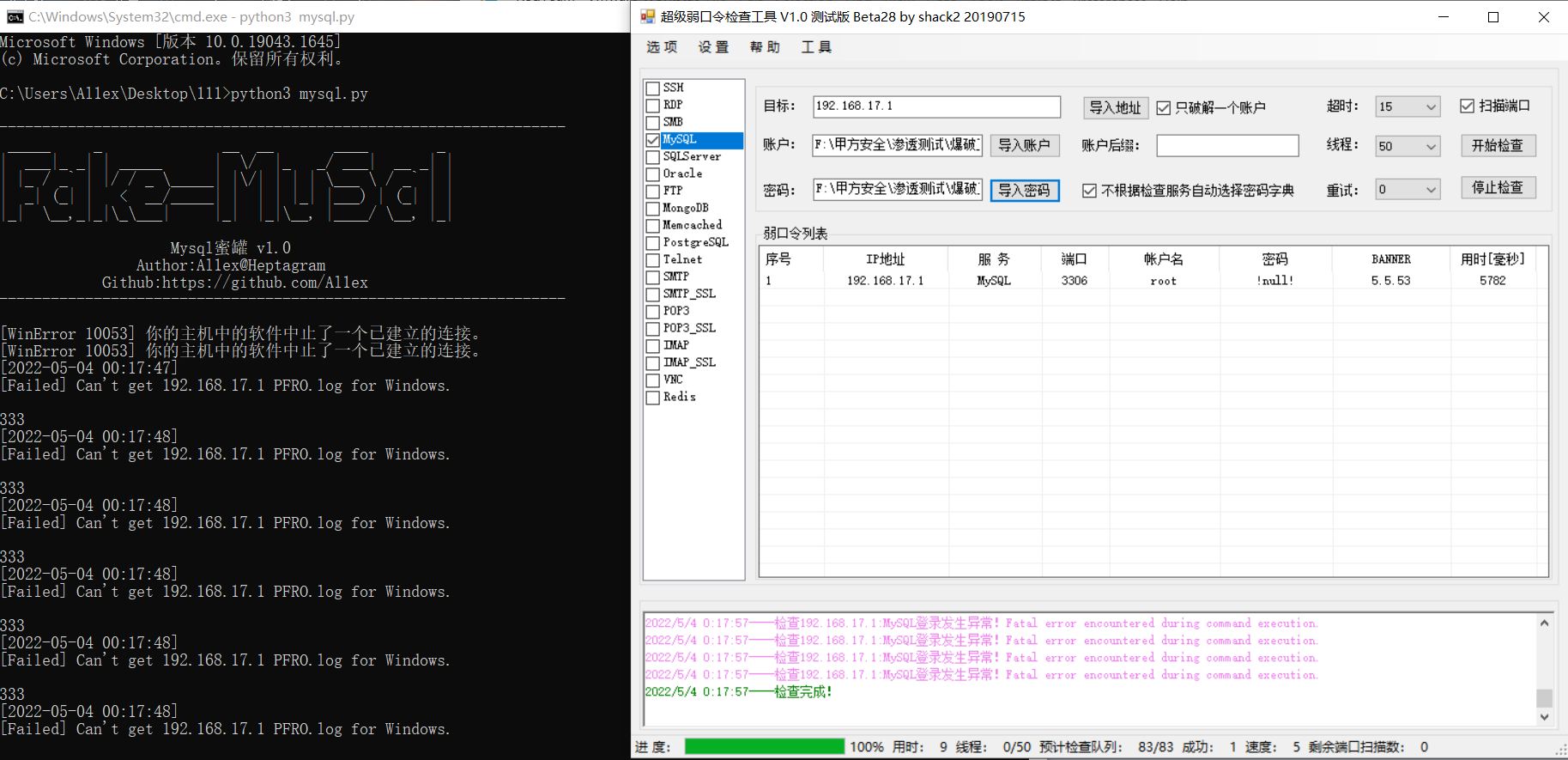This screenshot has height=760, width=1568.
Task: Open the 线程 dropdown showing 50
Action: [x=1408, y=146]
